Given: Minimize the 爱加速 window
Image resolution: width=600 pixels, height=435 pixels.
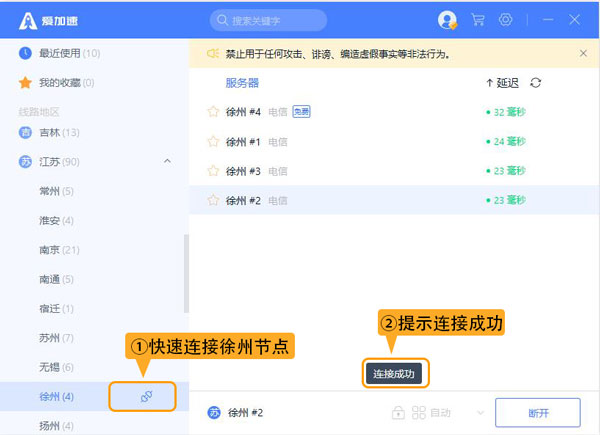Looking at the screenshot, I should click(x=548, y=20).
